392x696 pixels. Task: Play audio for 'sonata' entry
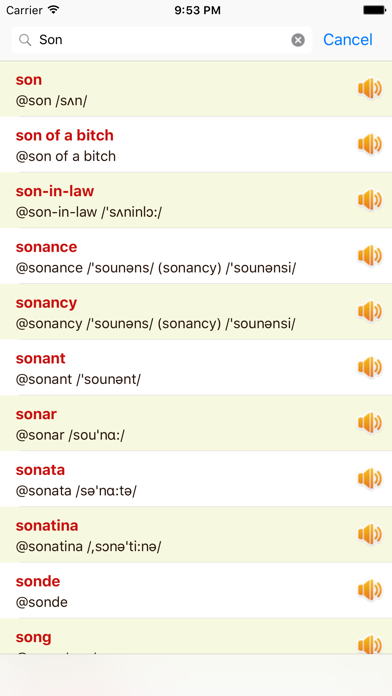coord(370,478)
